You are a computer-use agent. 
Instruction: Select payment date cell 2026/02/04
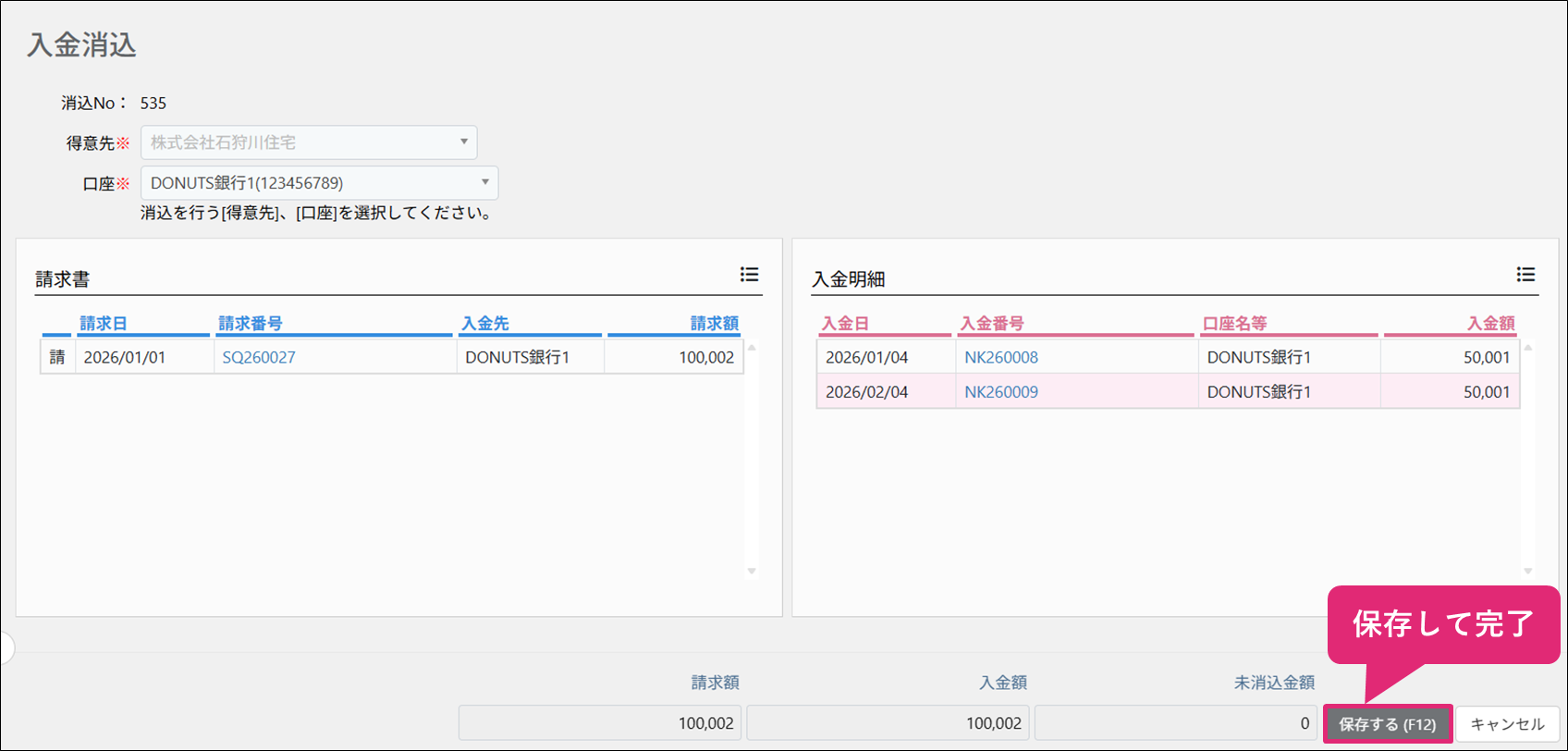tap(887, 392)
